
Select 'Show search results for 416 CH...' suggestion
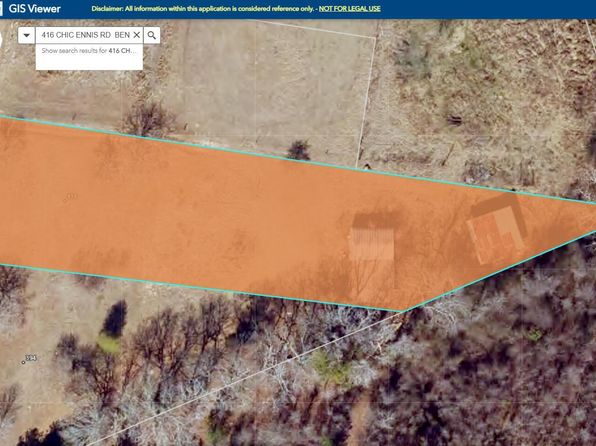pyautogui.click(x=89, y=51)
